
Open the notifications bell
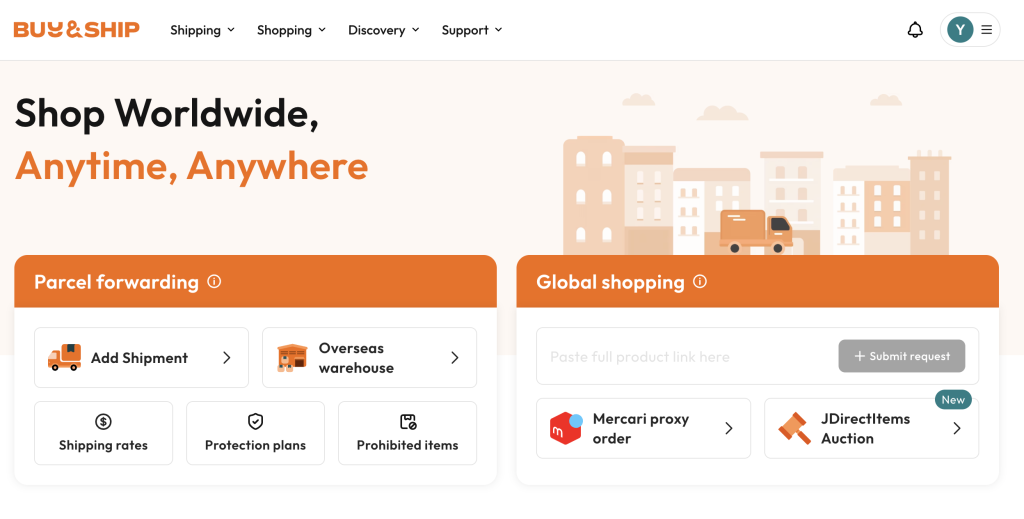pyautogui.click(x=915, y=30)
